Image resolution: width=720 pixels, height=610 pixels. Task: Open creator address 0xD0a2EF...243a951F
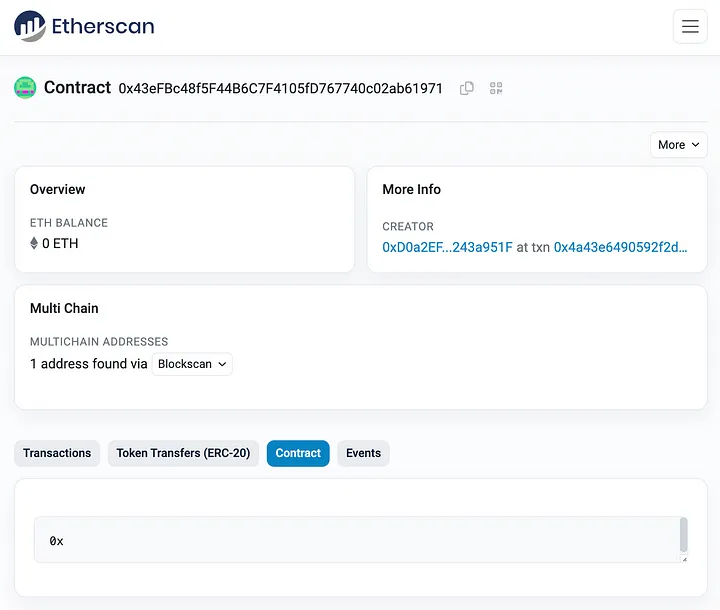(x=447, y=247)
